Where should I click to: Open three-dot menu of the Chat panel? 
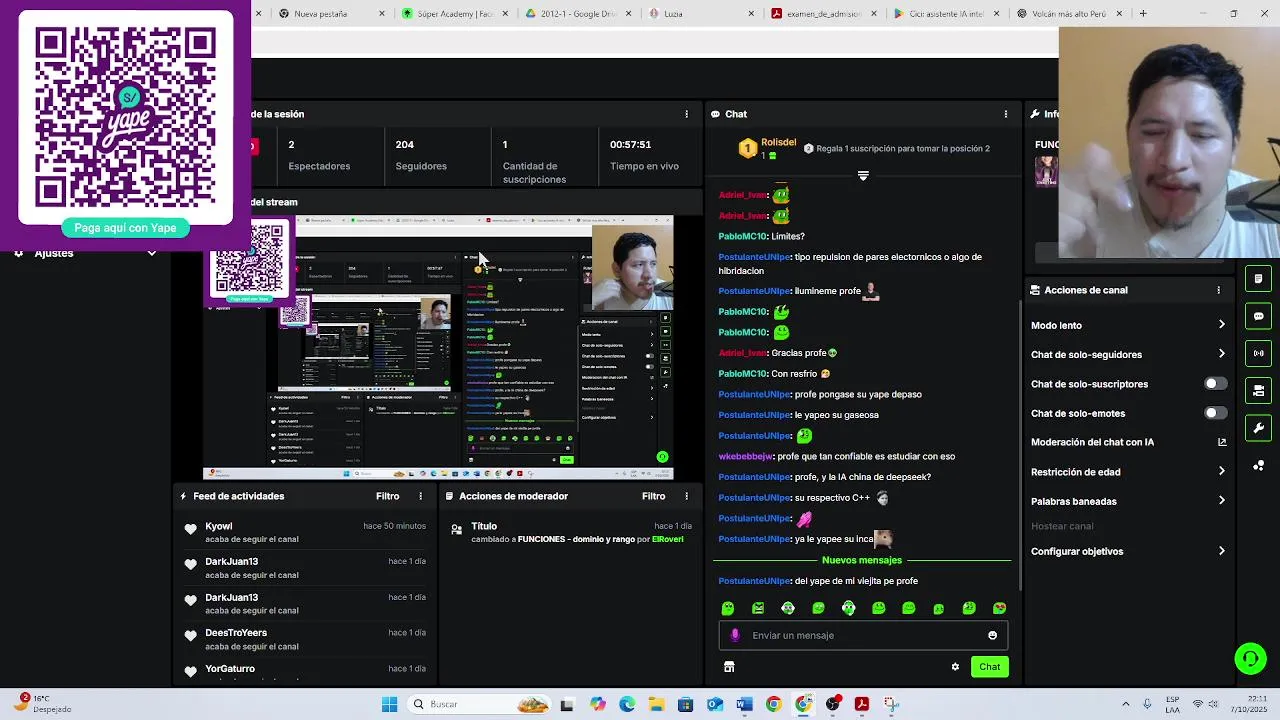[1006, 114]
